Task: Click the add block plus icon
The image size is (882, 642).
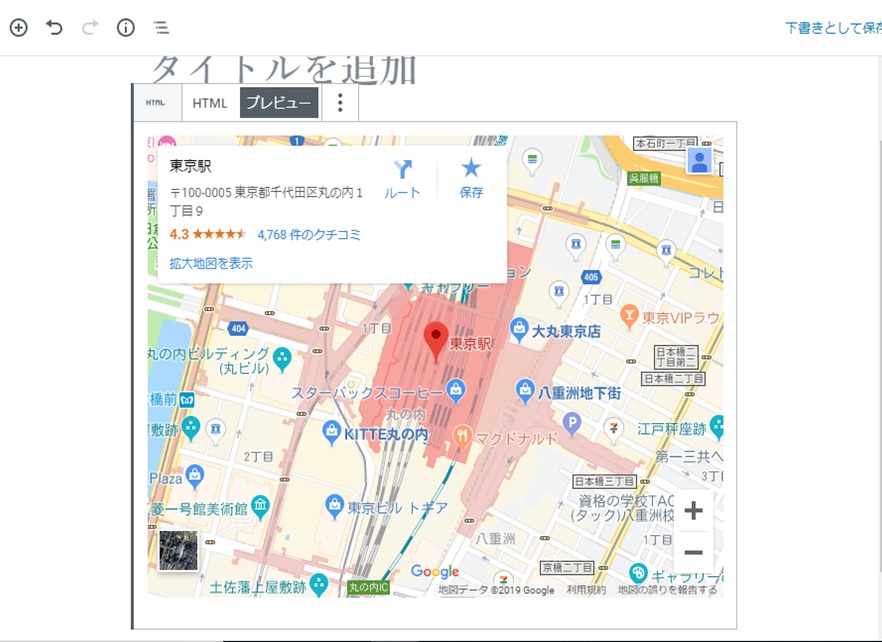Action: pyautogui.click(x=19, y=27)
